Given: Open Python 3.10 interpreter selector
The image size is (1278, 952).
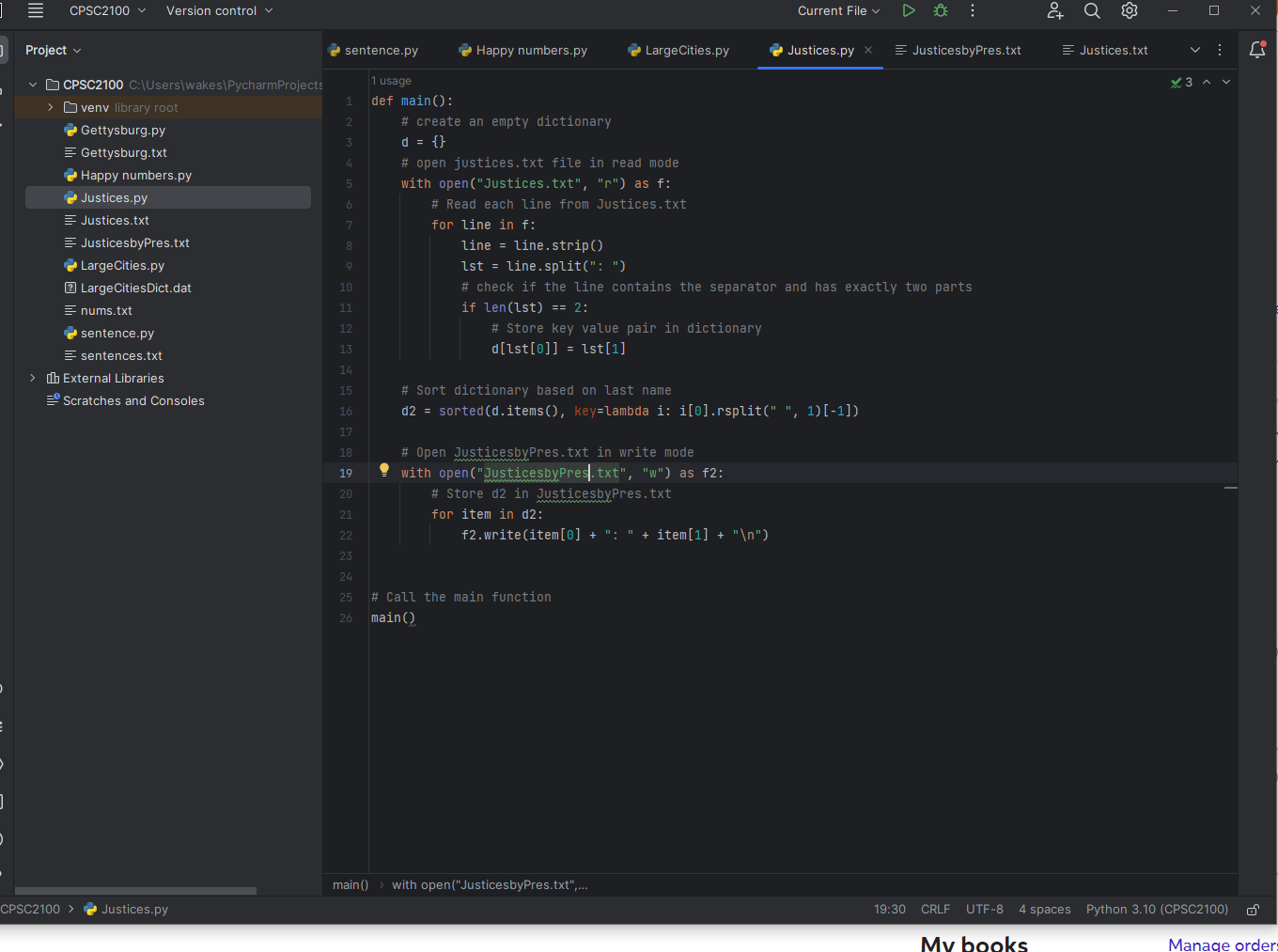Looking at the screenshot, I should tap(1157, 909).
